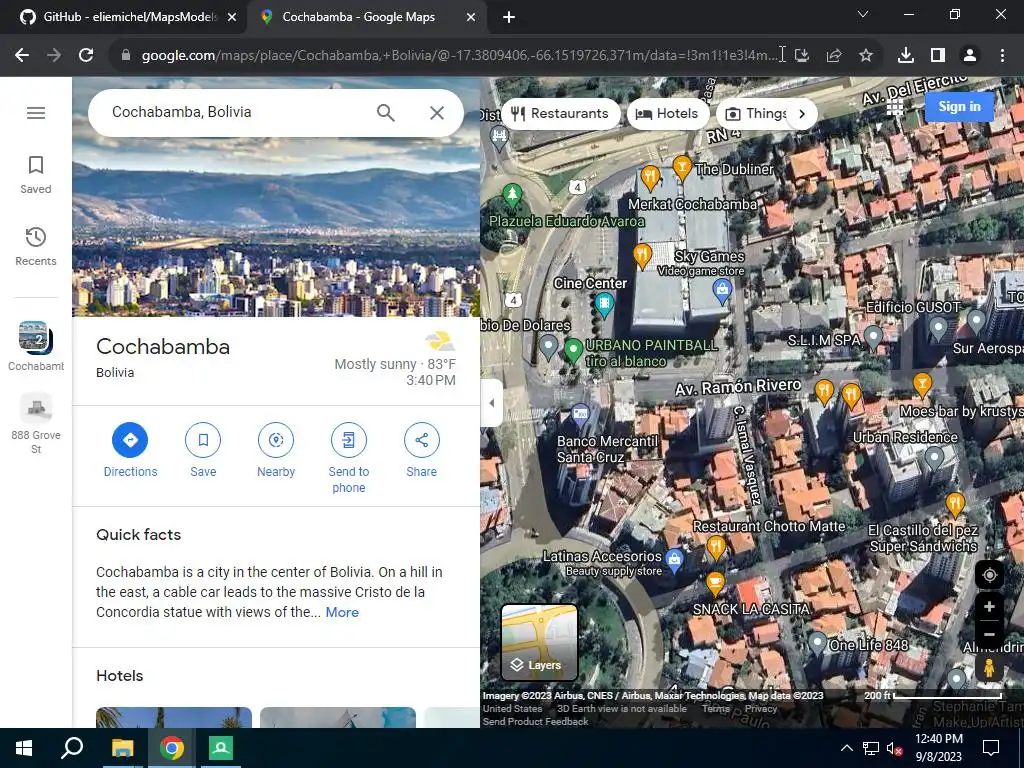Zoom out on the map
Screen dimensions: 1024x768
click(x=989, y=634)
